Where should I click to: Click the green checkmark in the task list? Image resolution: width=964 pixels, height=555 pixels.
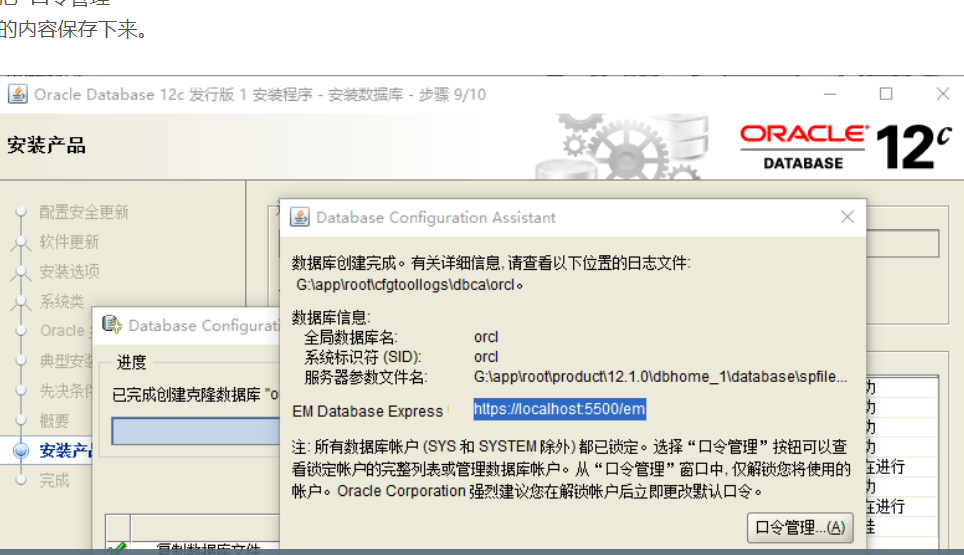116,547
